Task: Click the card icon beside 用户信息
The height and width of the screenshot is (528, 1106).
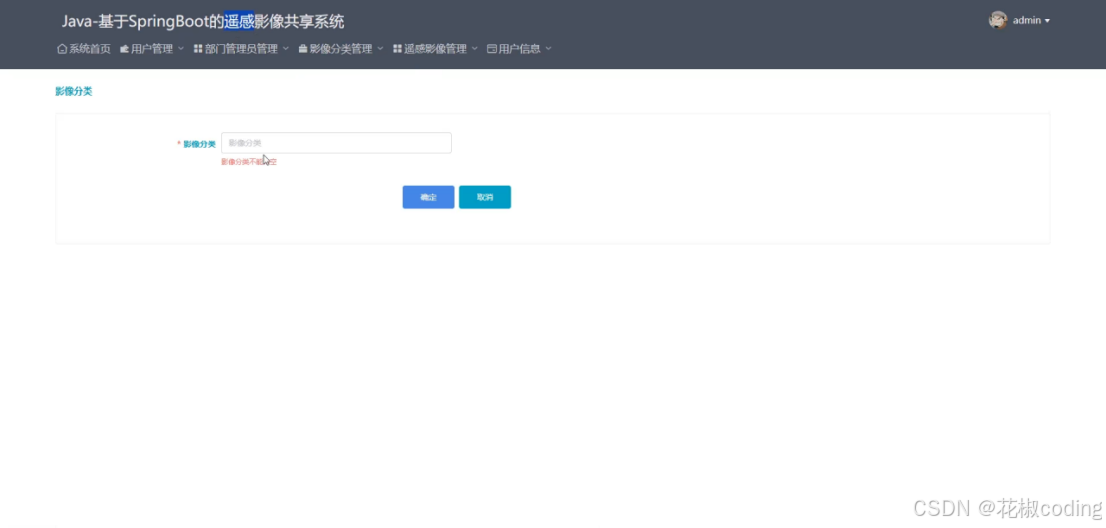Action: pyautogui.click(x=492, y=49)
